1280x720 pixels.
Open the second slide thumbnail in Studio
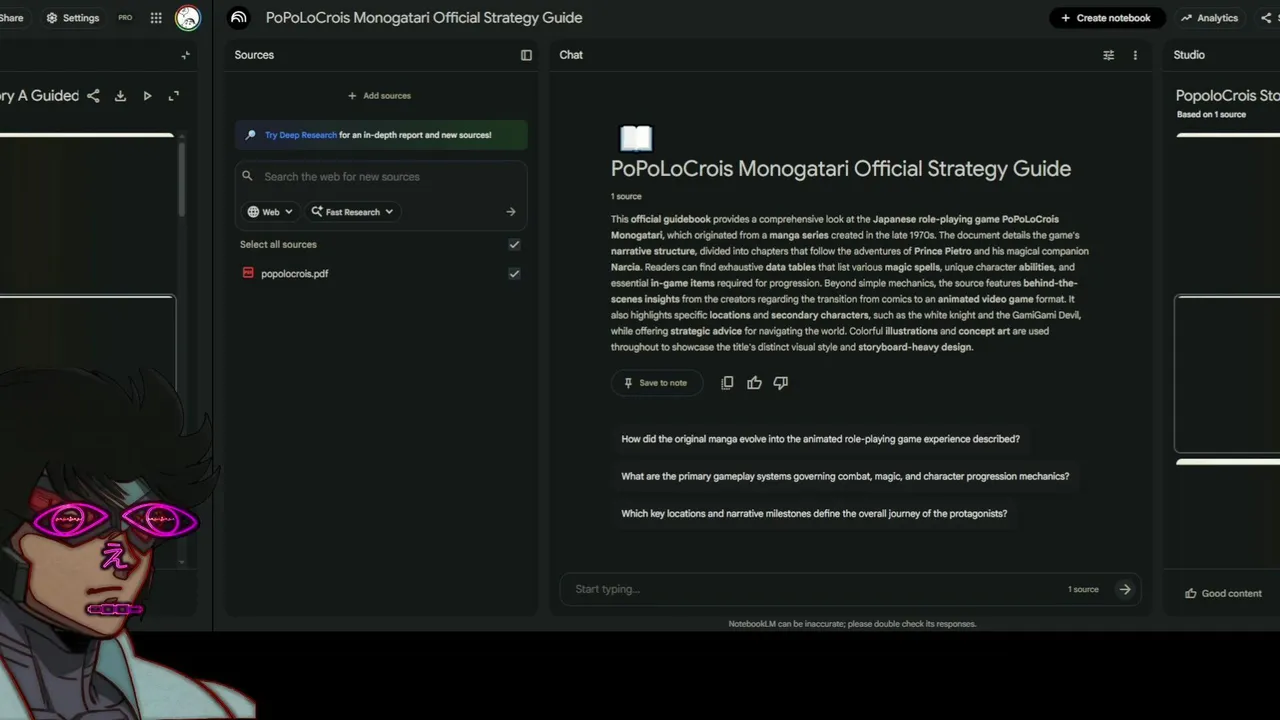1228,373
